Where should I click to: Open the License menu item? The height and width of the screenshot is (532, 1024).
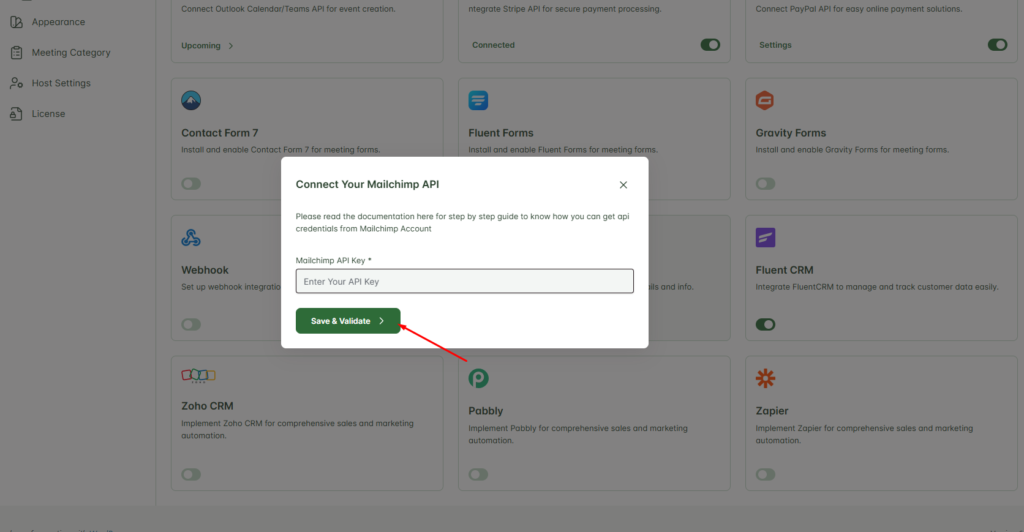point(48,114)
